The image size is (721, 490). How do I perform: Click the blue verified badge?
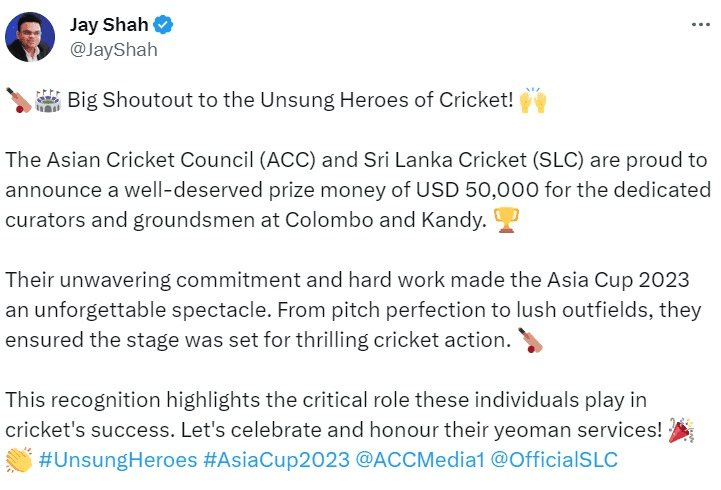157,25
